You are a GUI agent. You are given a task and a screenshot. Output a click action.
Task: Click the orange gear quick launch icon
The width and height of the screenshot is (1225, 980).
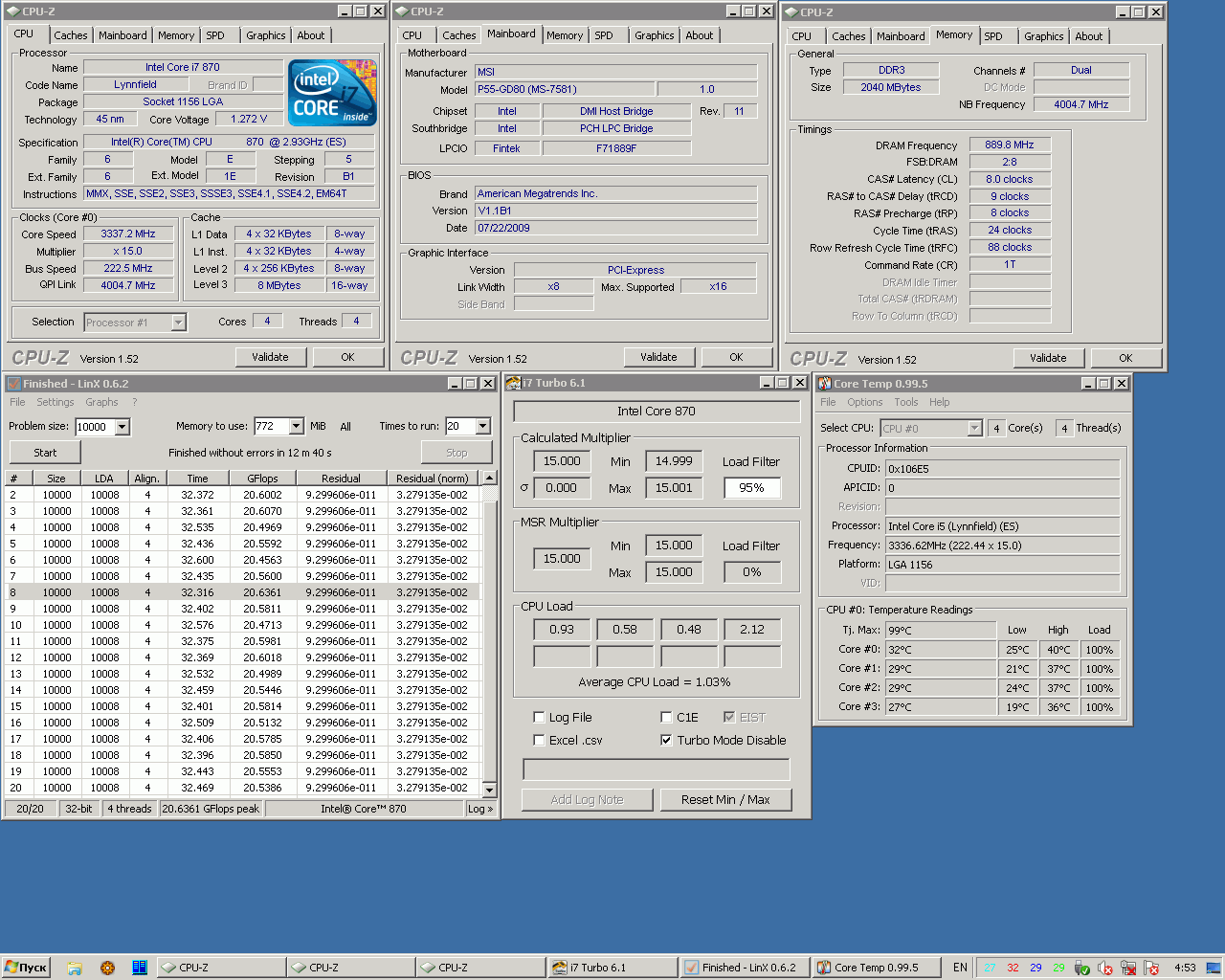point(107,968)
